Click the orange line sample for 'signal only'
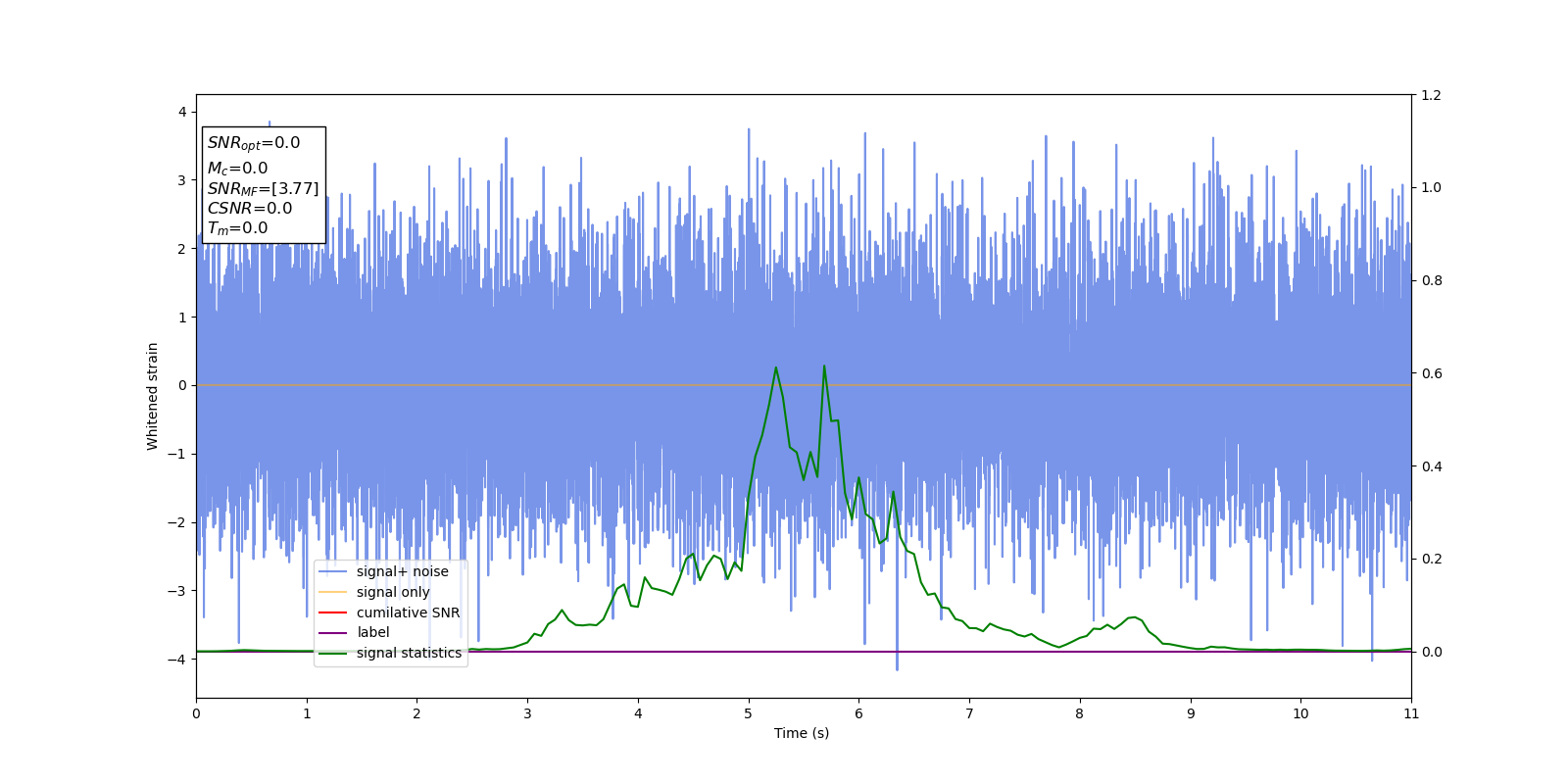This screenshot has height=784, width=1568. coord(333,592)
